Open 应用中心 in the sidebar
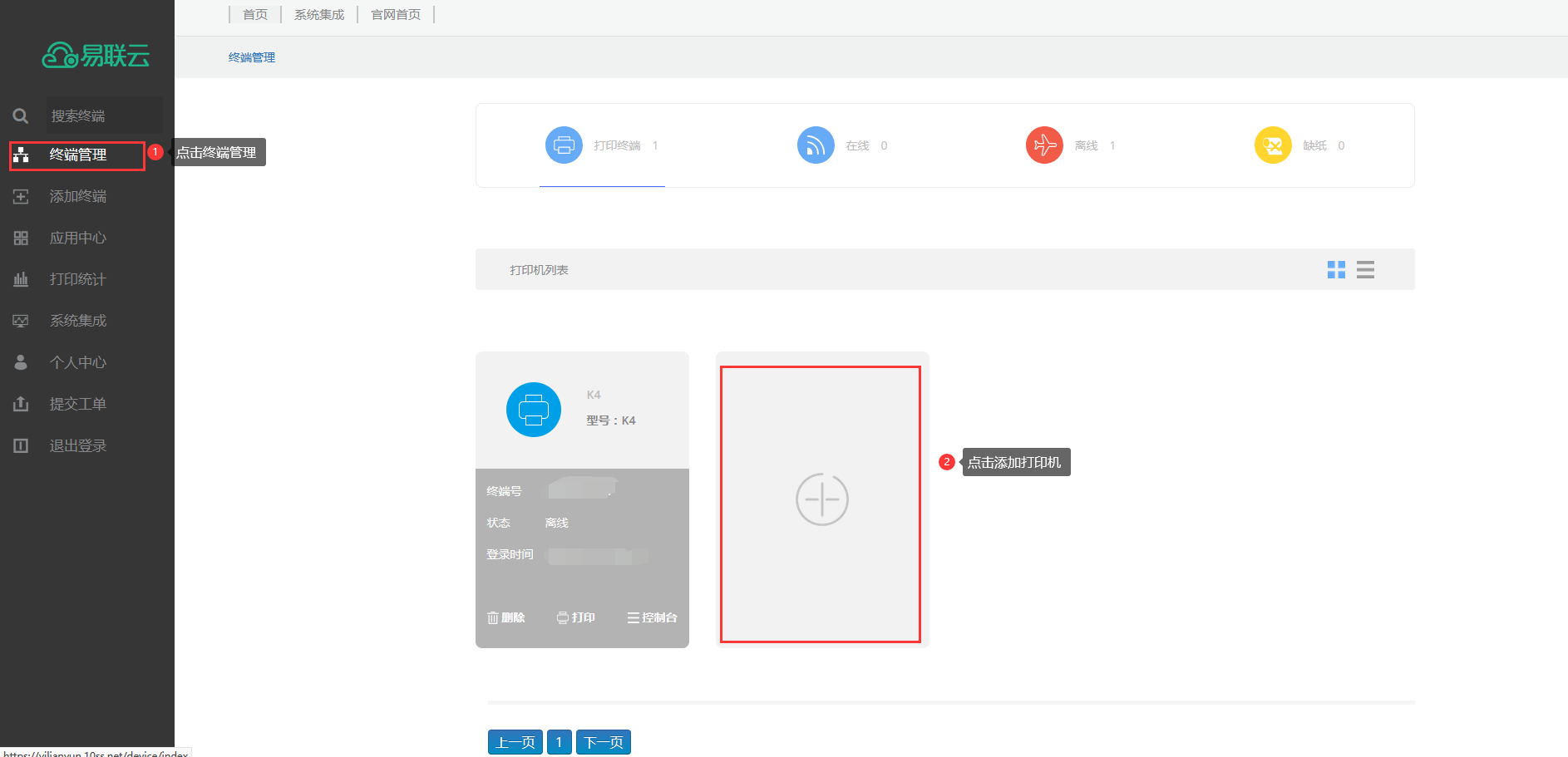1568x757 pixels. tap(77, 238)
